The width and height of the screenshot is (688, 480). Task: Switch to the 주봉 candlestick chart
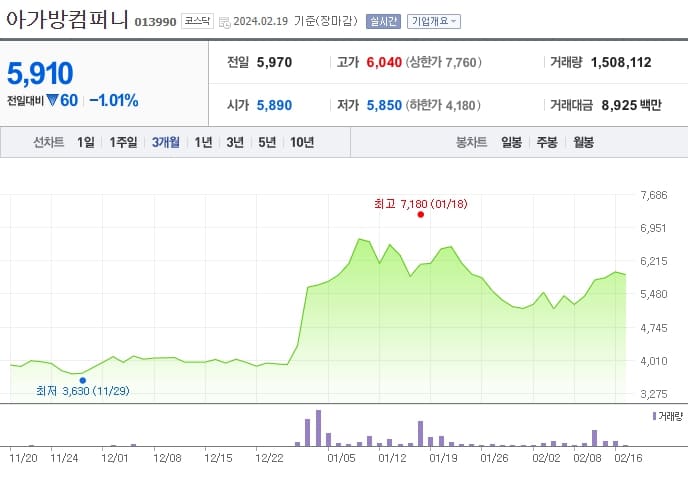(x=547, y=142)
